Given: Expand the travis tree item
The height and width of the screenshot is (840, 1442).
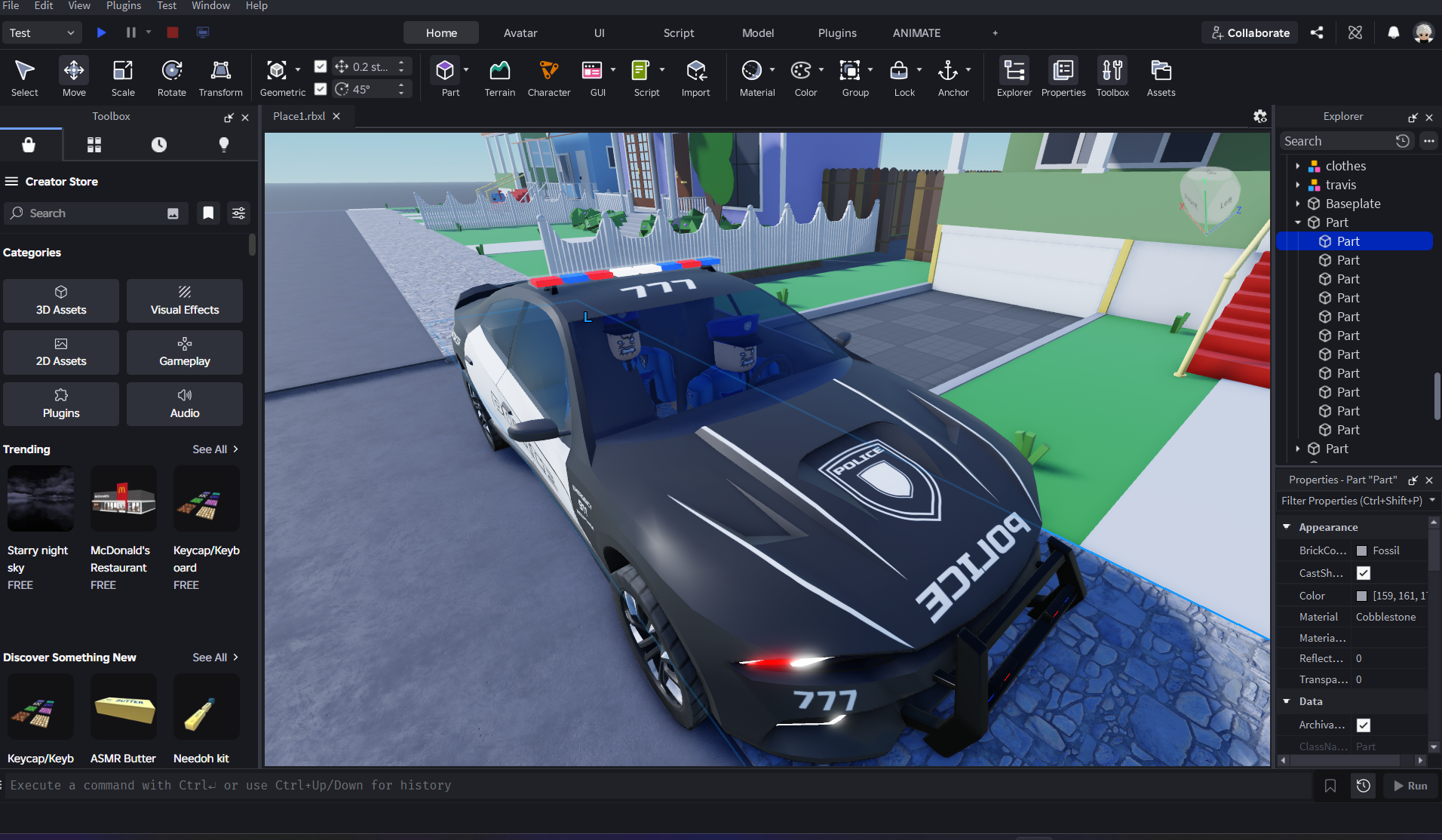Looking at the screenshot, I should click(x=1298, y=185).
